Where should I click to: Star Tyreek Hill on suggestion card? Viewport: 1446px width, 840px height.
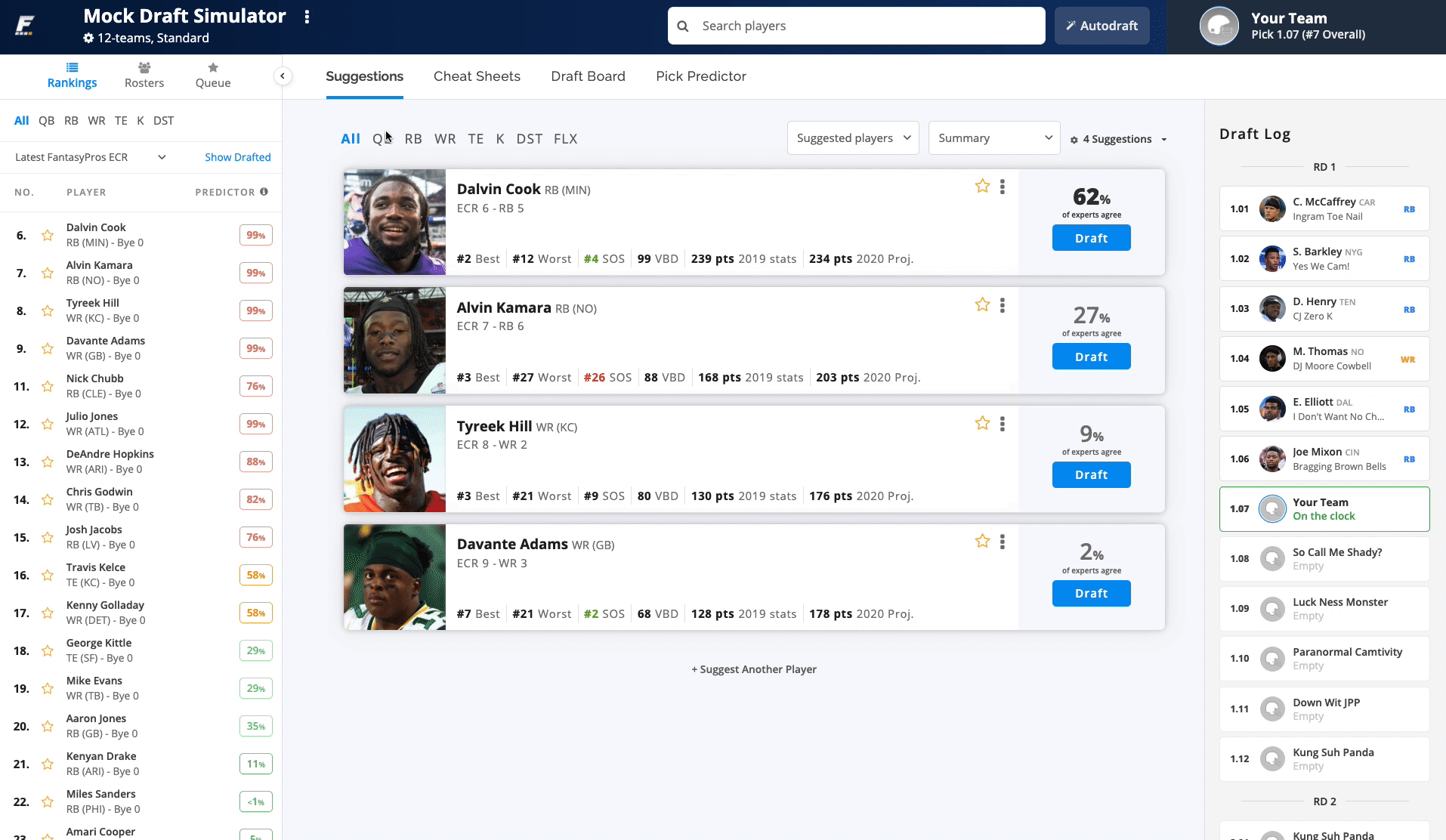coord(982,423)
